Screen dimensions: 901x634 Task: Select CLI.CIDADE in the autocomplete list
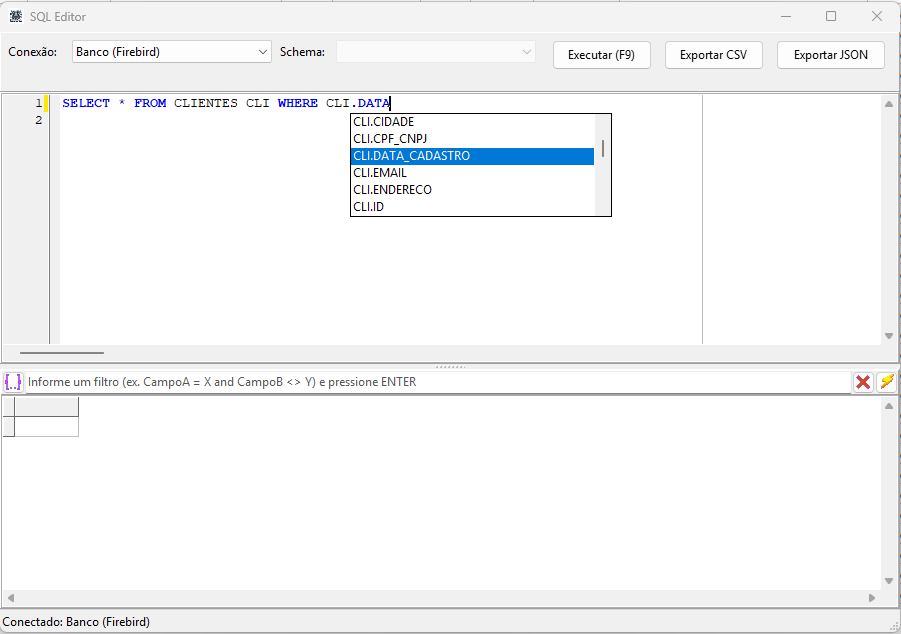[x=472, y=122]
